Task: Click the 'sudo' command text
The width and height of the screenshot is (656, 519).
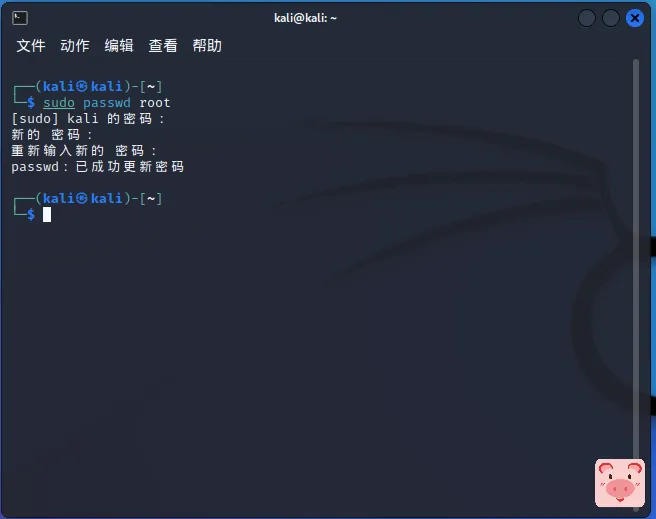Action: pyautogui.click(x=59, y=103)
